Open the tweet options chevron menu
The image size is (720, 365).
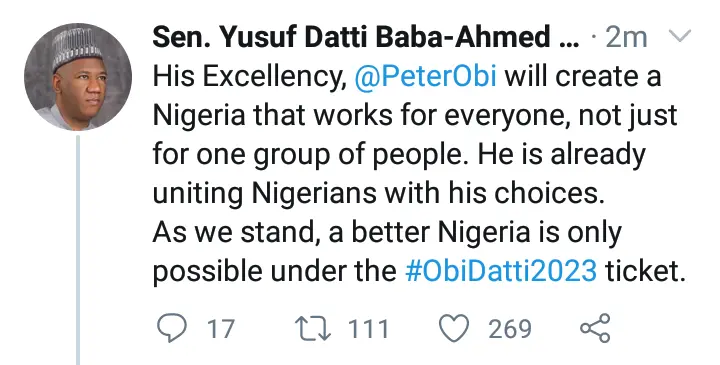[678, 36]
